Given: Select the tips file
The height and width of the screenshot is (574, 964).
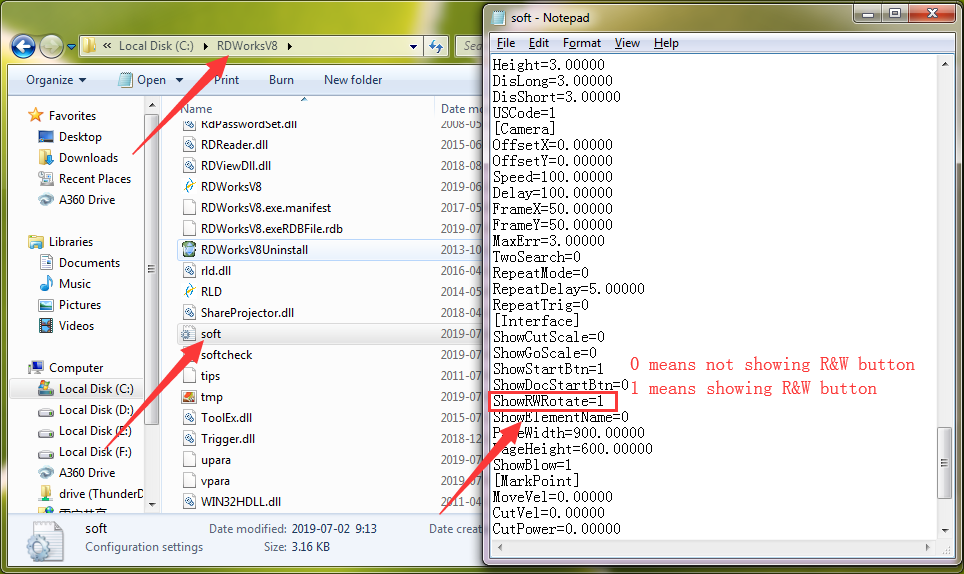Looking at the screenshot, I should pos(210,375).
